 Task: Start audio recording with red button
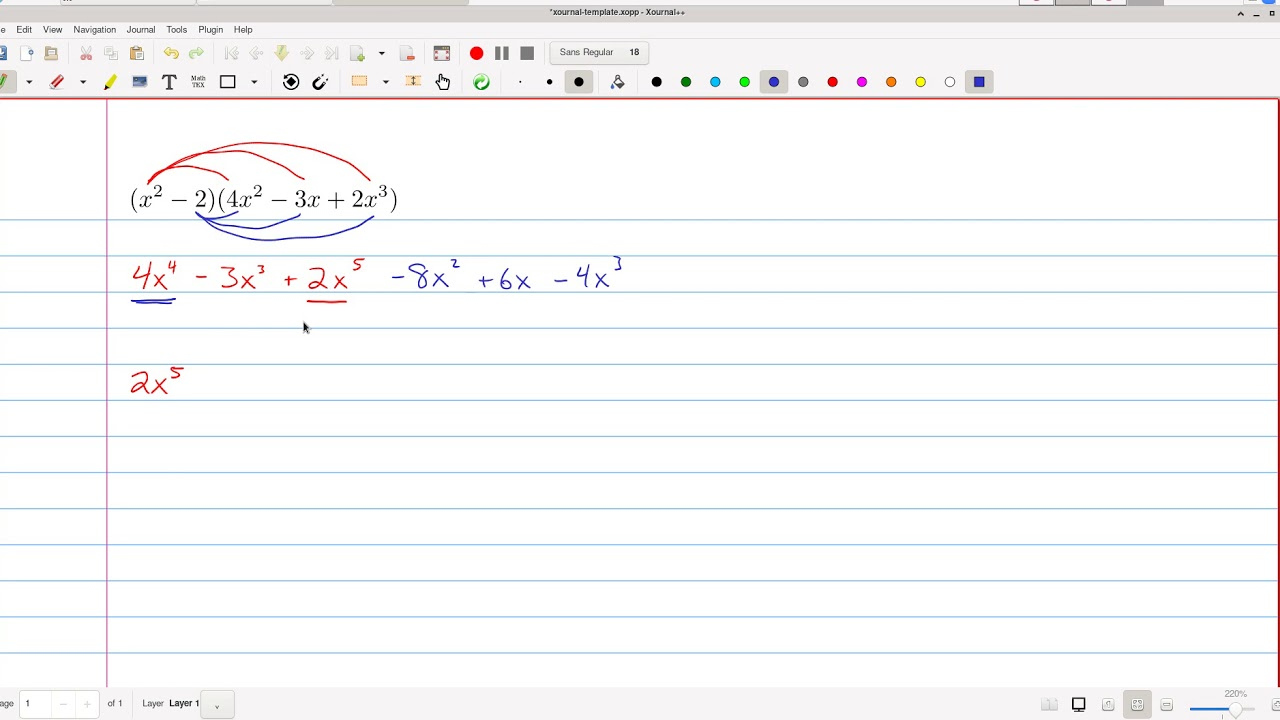click(x=476, y=53)
